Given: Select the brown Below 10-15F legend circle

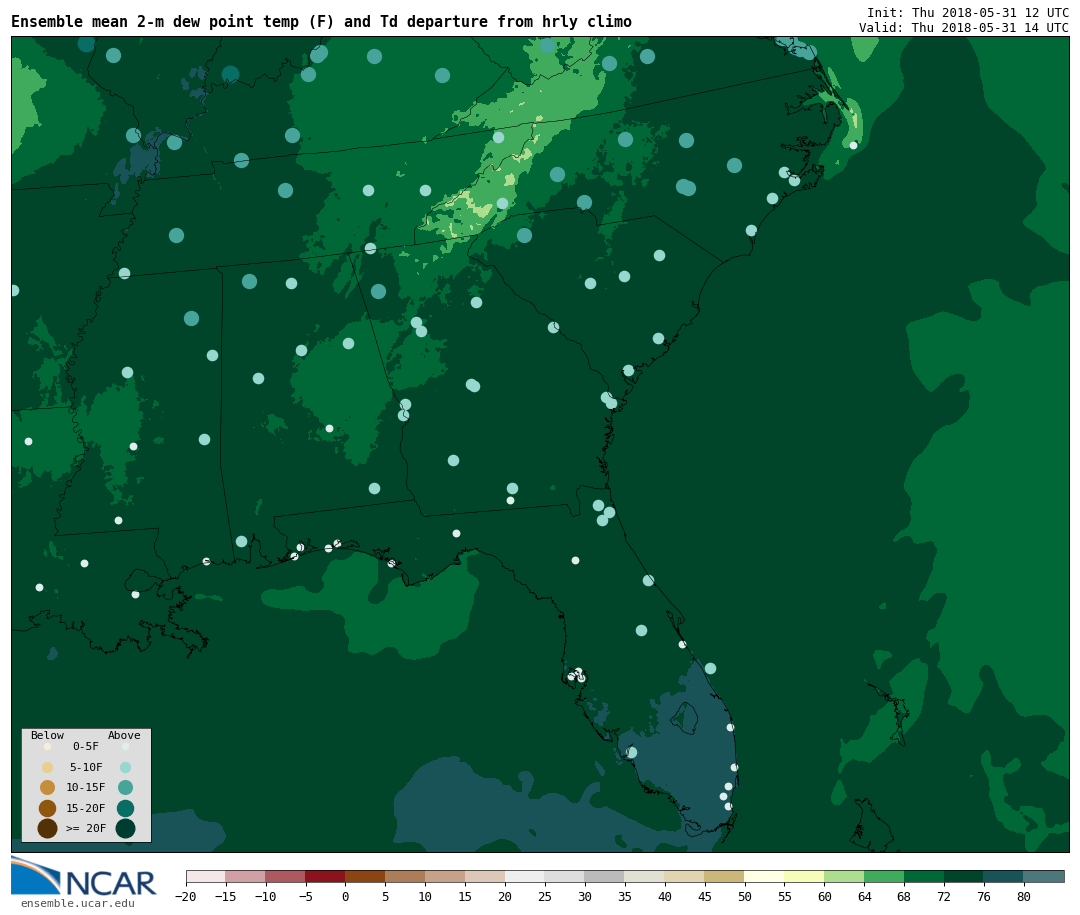Looking at the screenshot, I should point(48,788).
